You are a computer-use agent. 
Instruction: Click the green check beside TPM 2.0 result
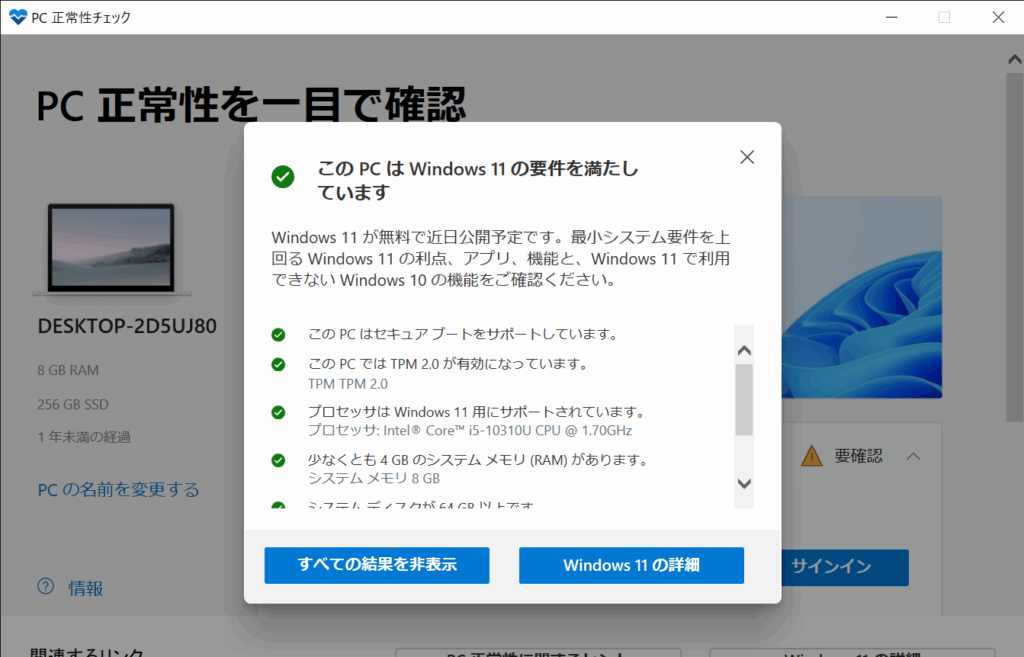[278, 364]
